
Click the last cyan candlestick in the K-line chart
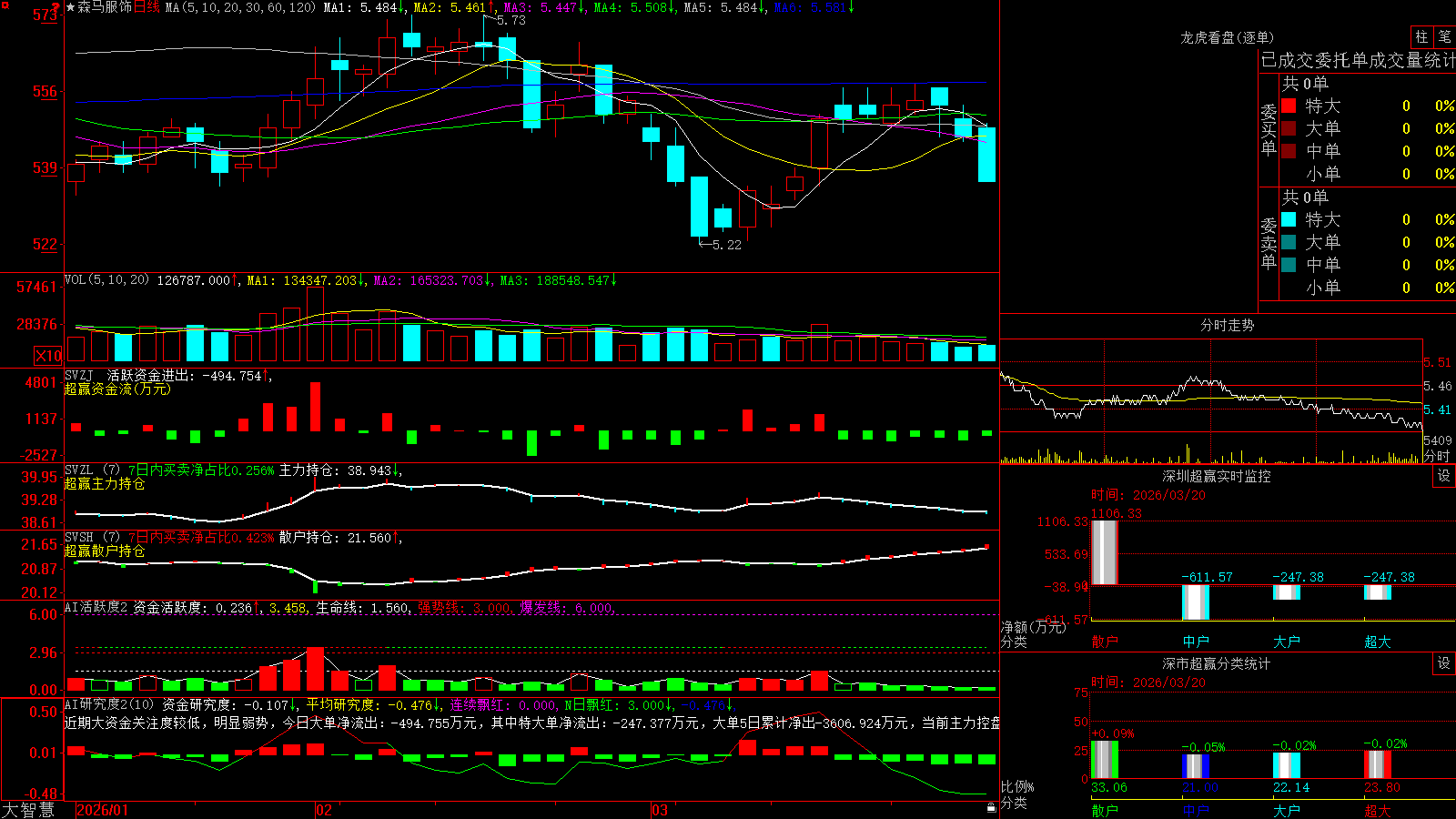click(x=986, y=154)
